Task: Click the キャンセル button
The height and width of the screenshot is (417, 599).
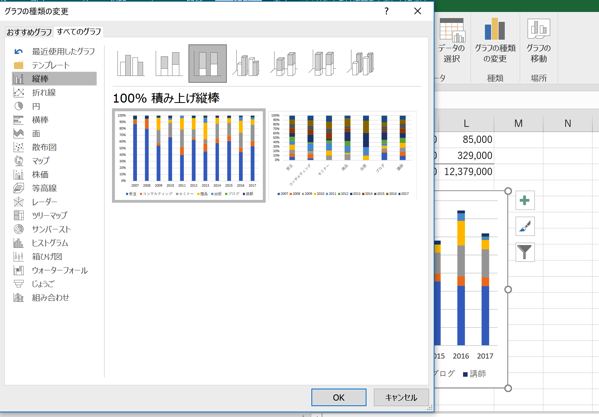Action: (401, 398)
